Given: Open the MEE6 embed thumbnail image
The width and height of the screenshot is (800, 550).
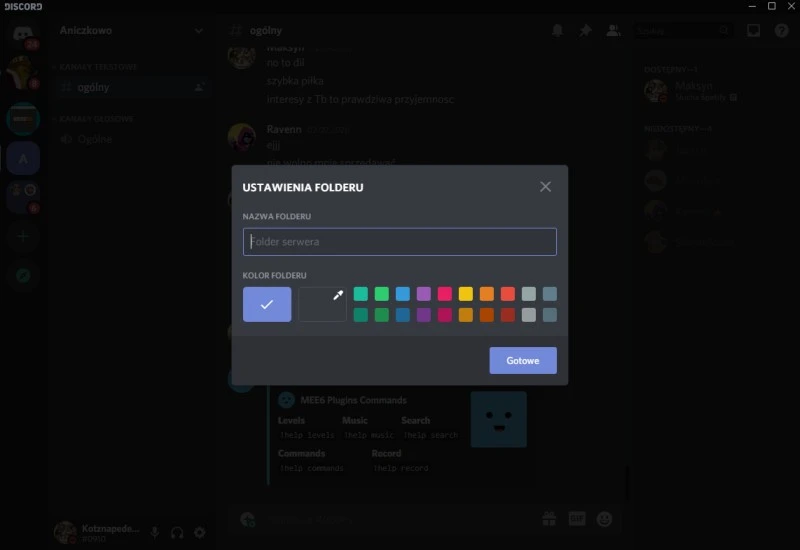Looking at the screenshot, I should click(498, 419).
